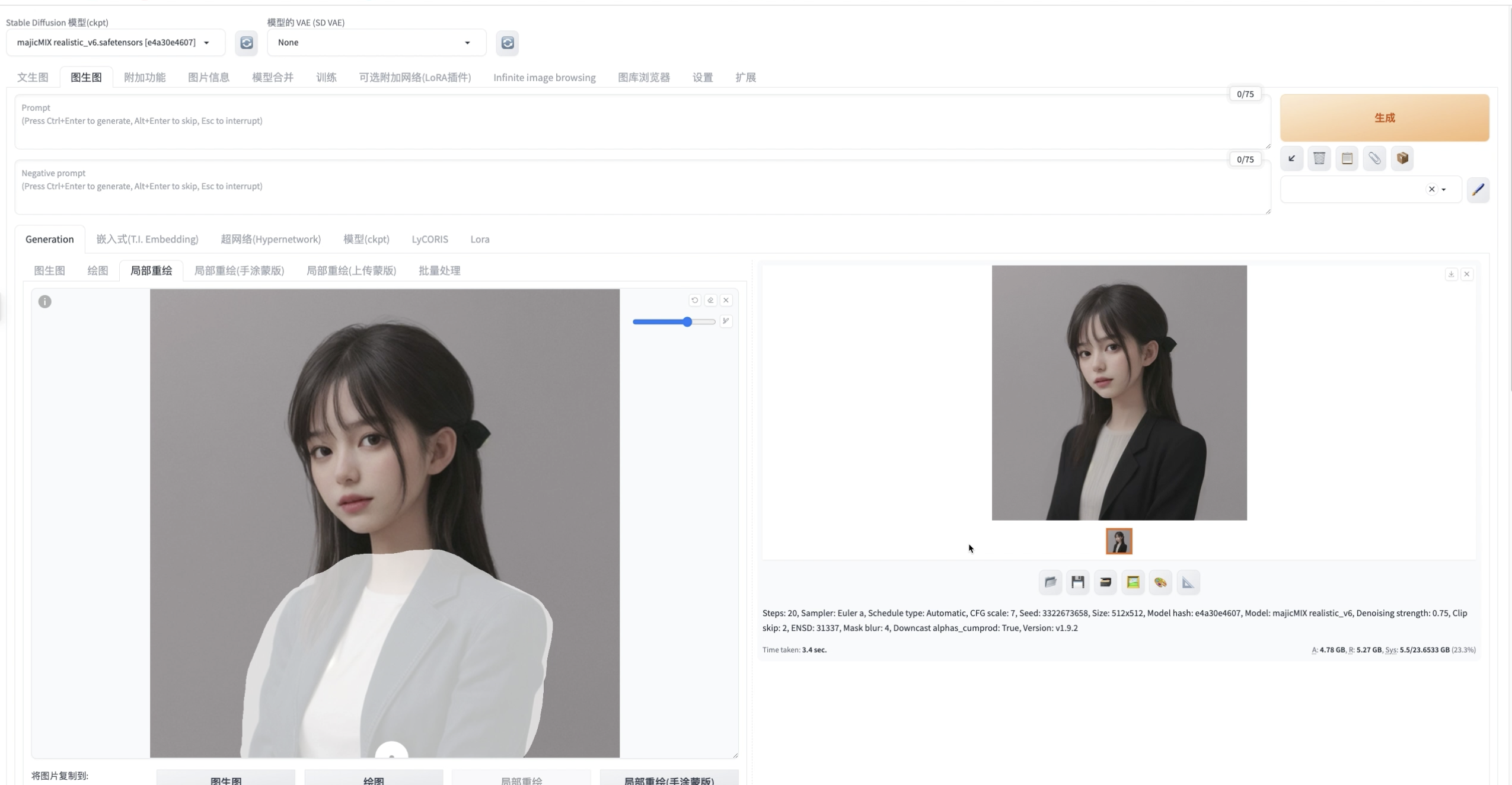Remove the inpaint source image
The height and width of the screenshot is (785, 1512).
[726, 300]
